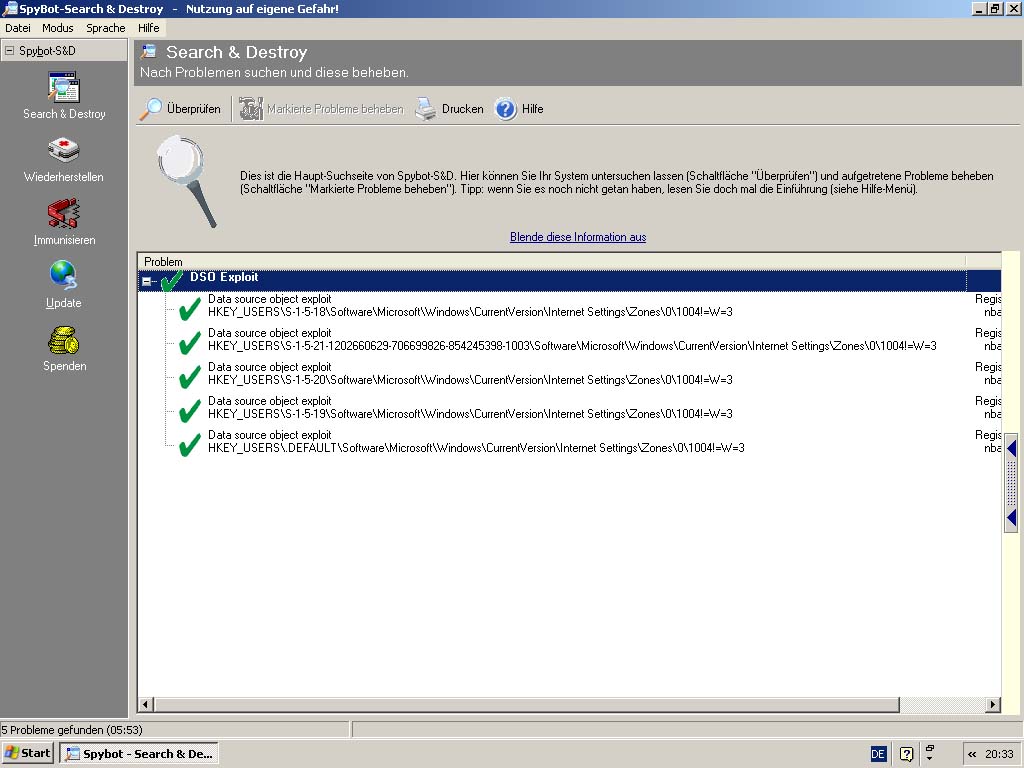Click the help question icon in system tray
Viewport: 1024px width, 768px height.
906,754
